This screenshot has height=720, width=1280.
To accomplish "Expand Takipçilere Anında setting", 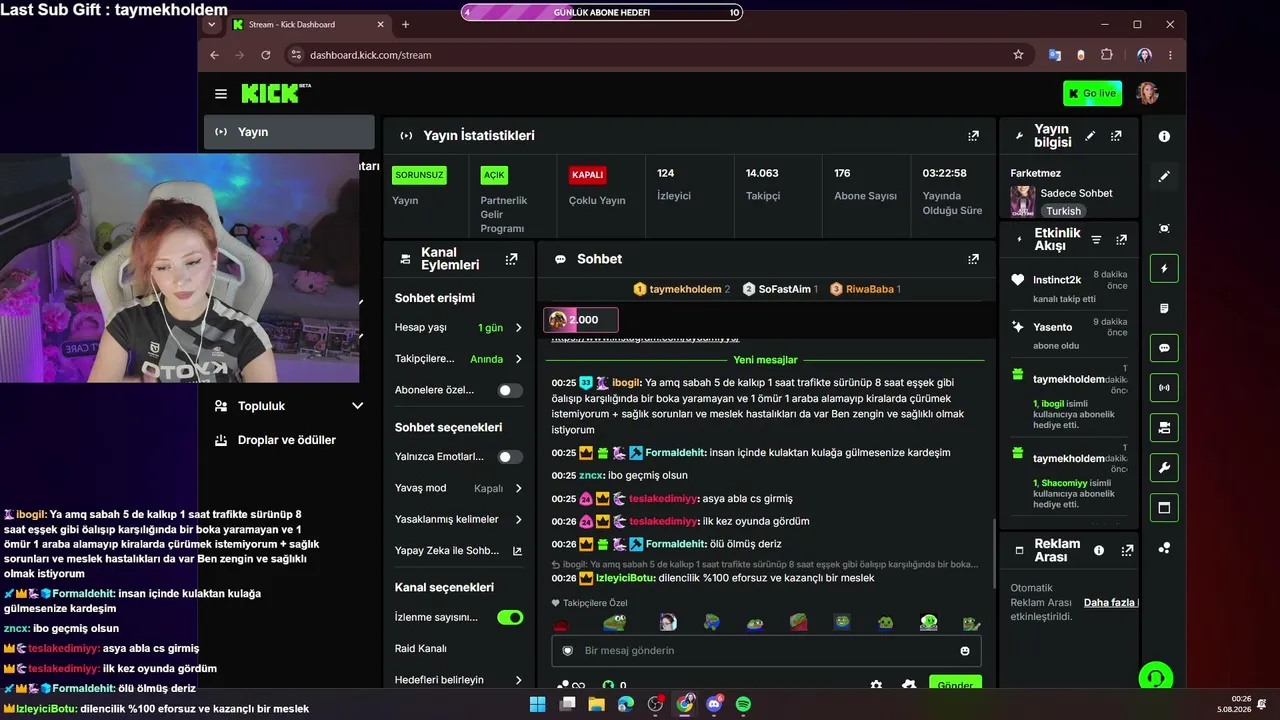I will (x=459, y=359).
